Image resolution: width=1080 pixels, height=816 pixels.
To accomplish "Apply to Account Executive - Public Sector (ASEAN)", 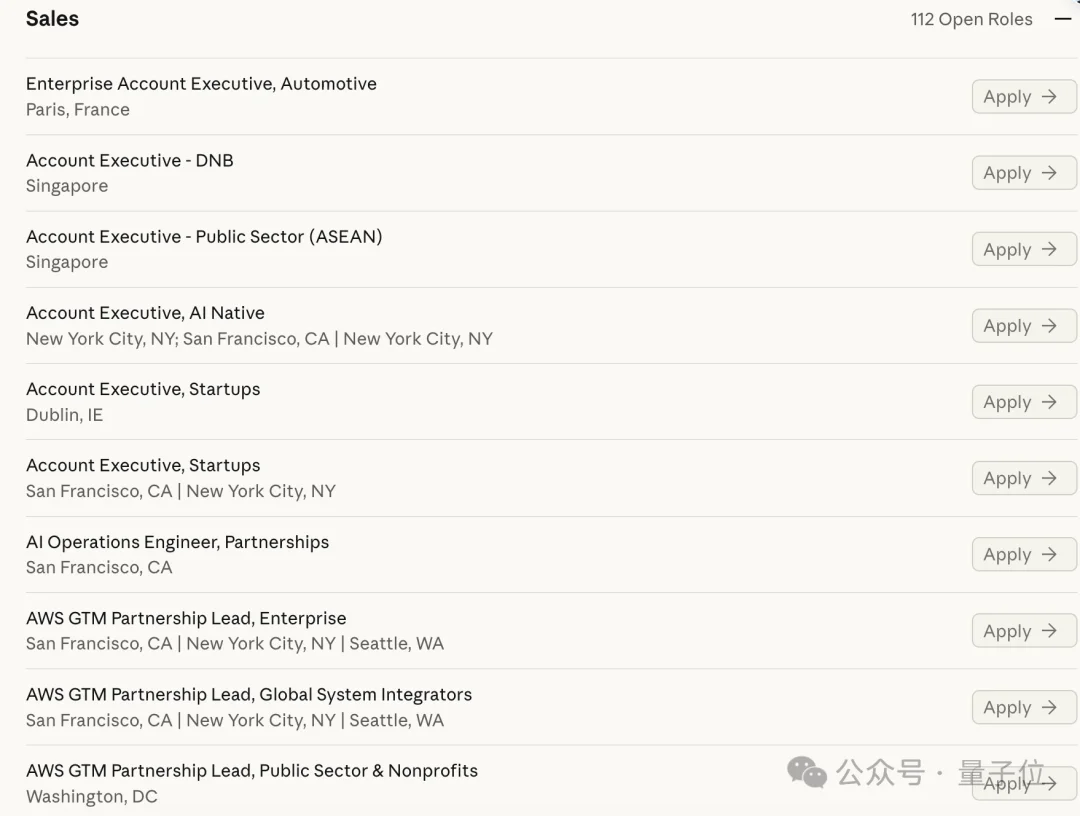I will pos(1024,249).
